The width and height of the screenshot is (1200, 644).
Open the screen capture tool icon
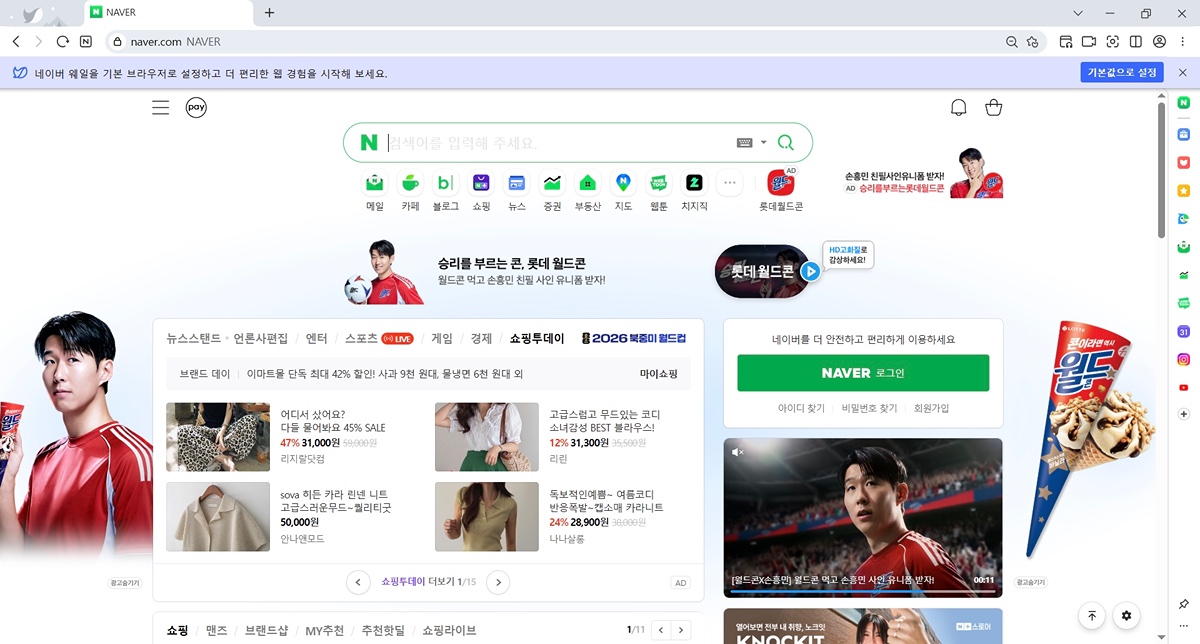pos(1112,42)
